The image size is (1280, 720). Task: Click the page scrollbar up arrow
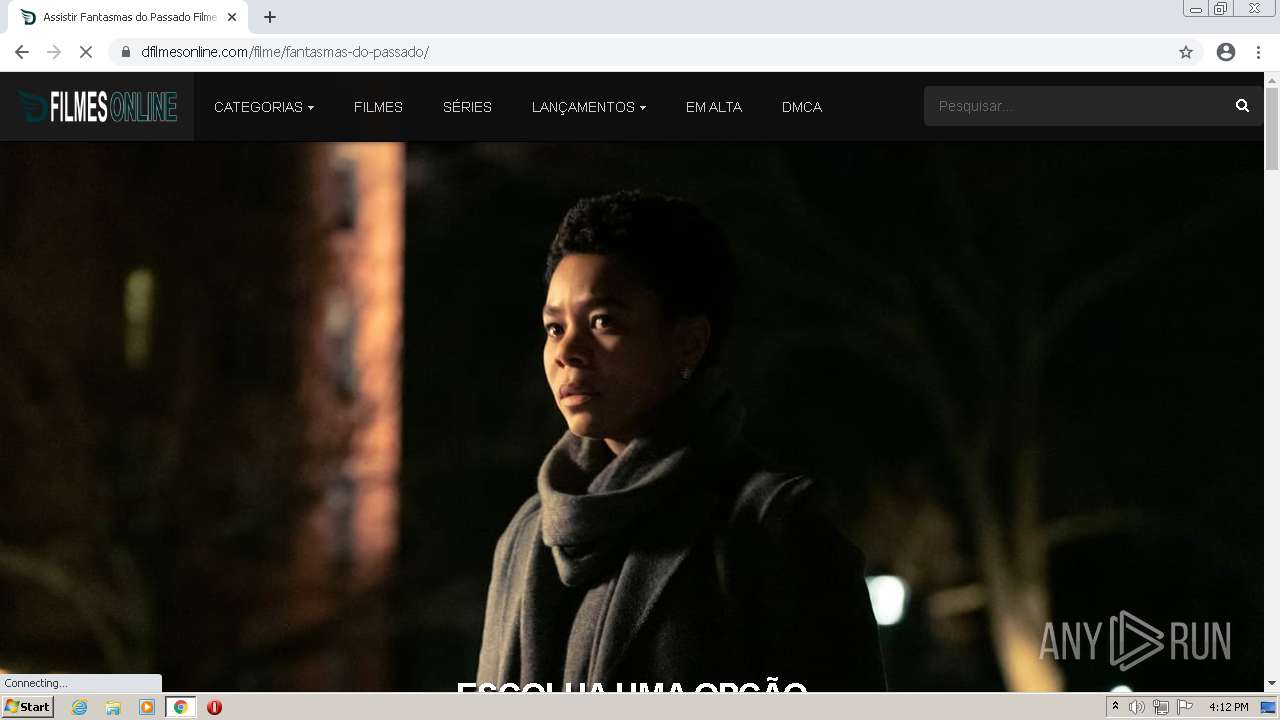tap(1272, 79)
